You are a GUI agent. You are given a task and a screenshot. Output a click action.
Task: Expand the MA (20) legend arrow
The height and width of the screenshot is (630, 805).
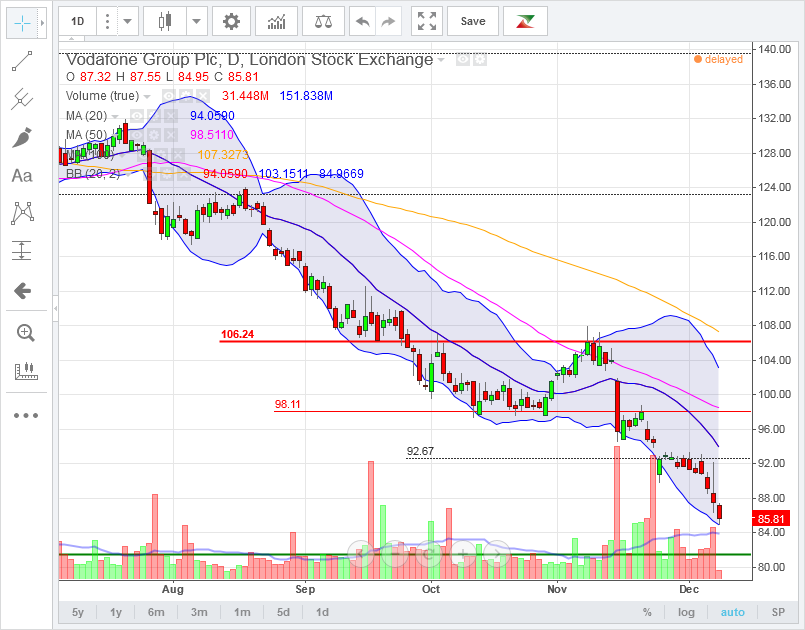pos(115,117)
